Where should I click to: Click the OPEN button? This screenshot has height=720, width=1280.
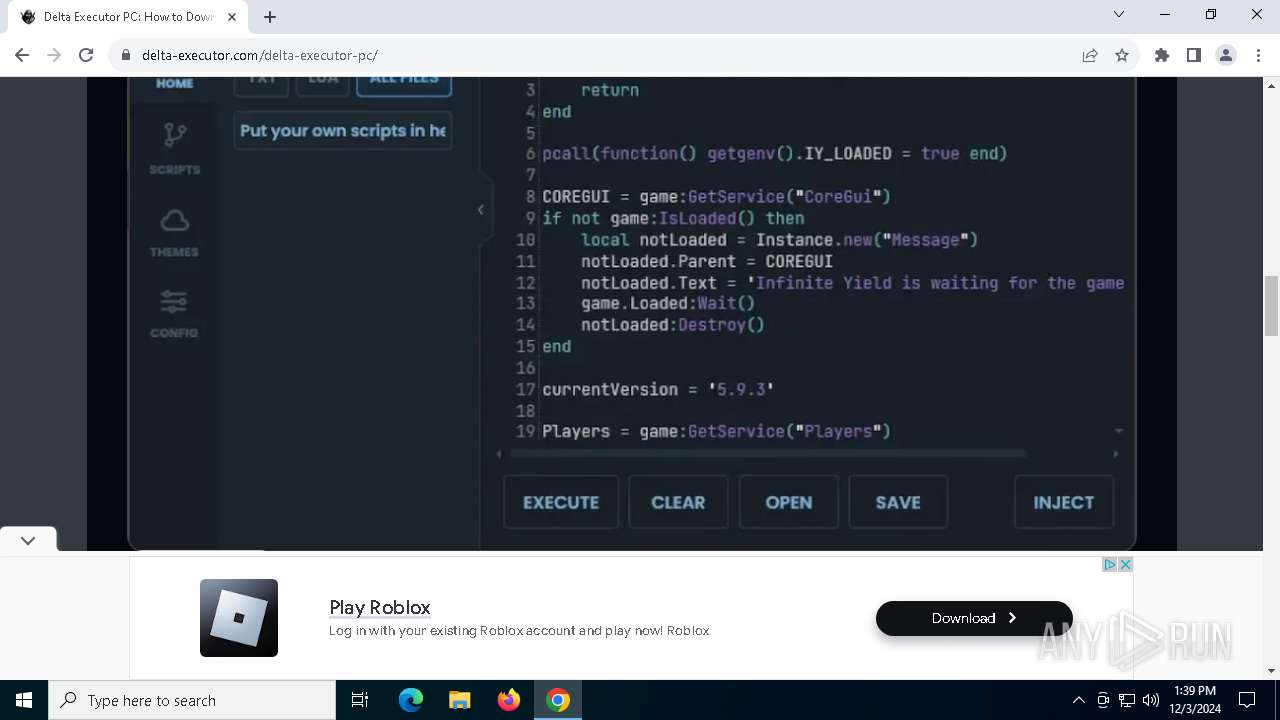coord(789,502)
